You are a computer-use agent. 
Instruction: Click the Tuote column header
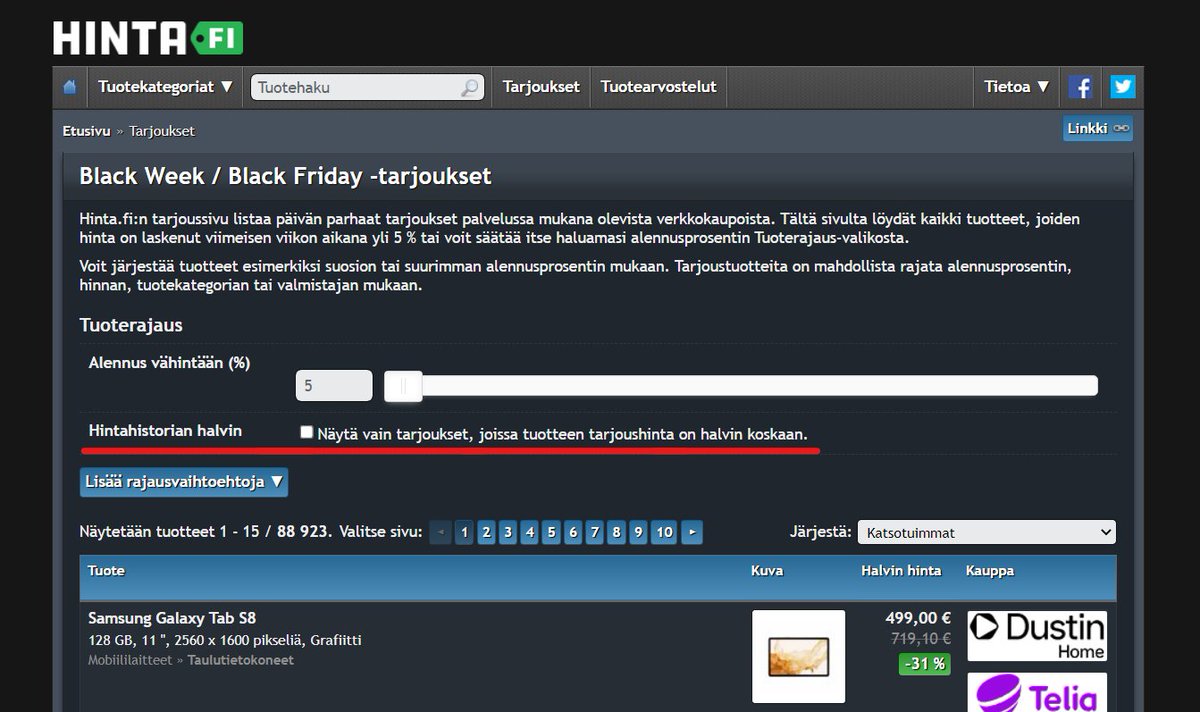click(x=106, y=571)
